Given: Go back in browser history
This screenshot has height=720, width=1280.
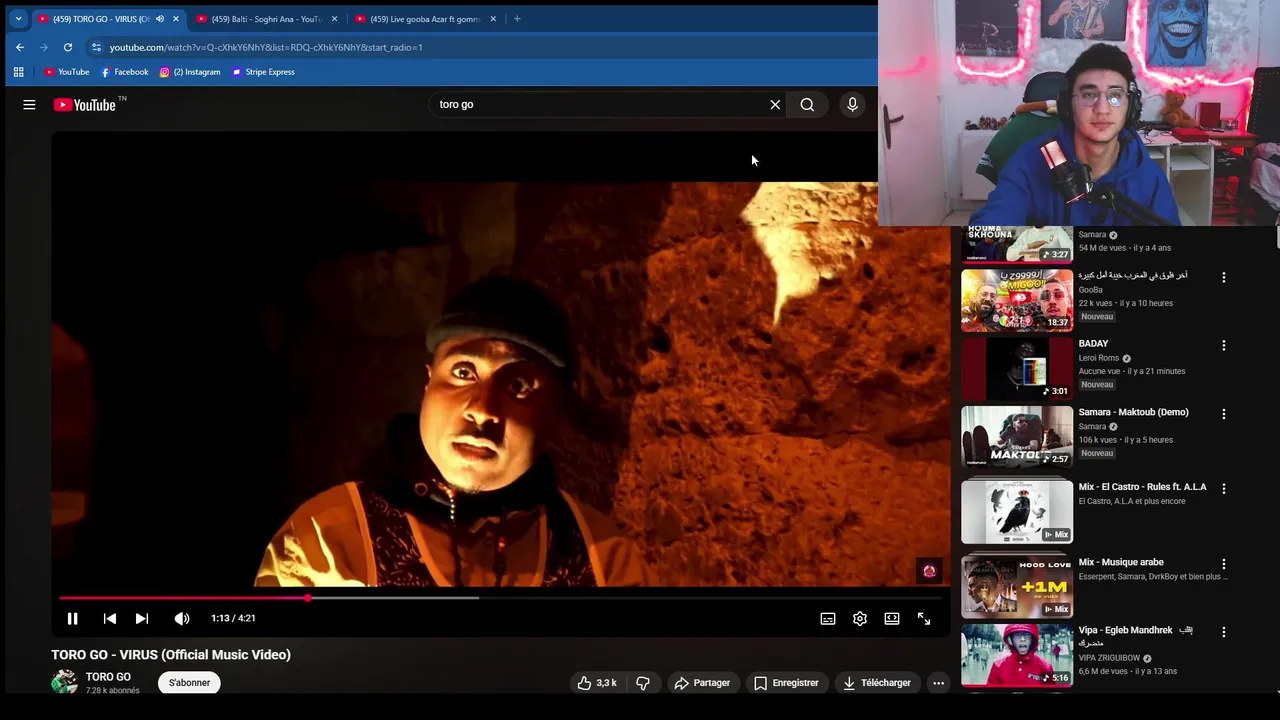Looking at the screenshot, I should (x=20, y=47).
